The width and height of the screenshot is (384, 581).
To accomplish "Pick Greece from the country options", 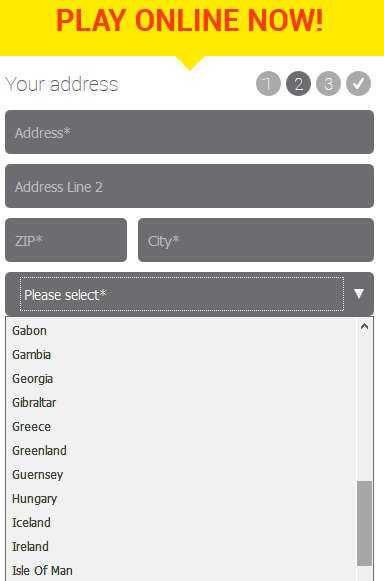I will 181,426.
